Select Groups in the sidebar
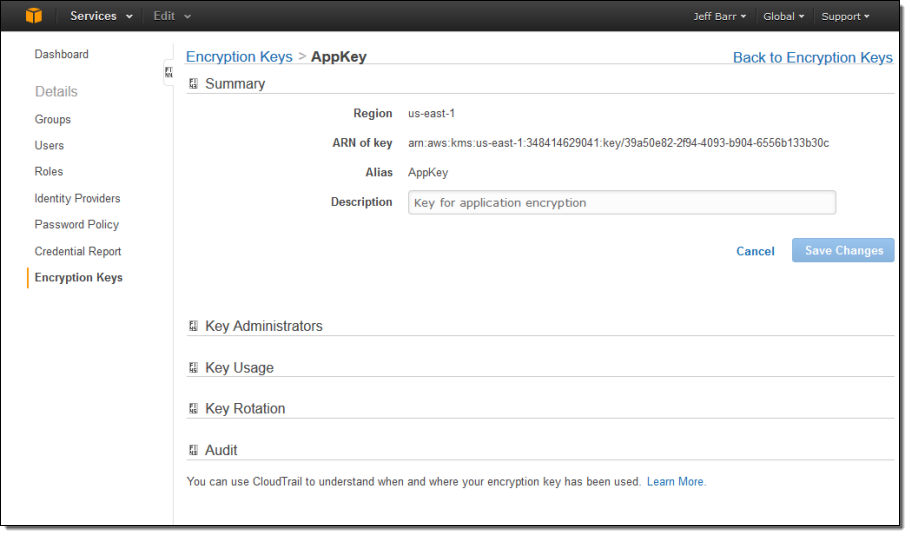This screenshot has width=910, height=536. click(x=53, y=119)
